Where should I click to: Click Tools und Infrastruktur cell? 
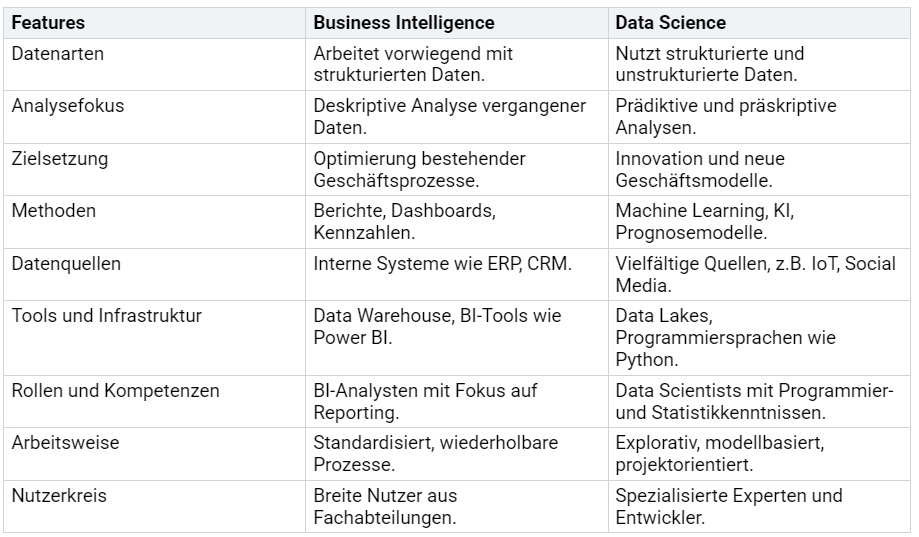(x=106, y=316)
